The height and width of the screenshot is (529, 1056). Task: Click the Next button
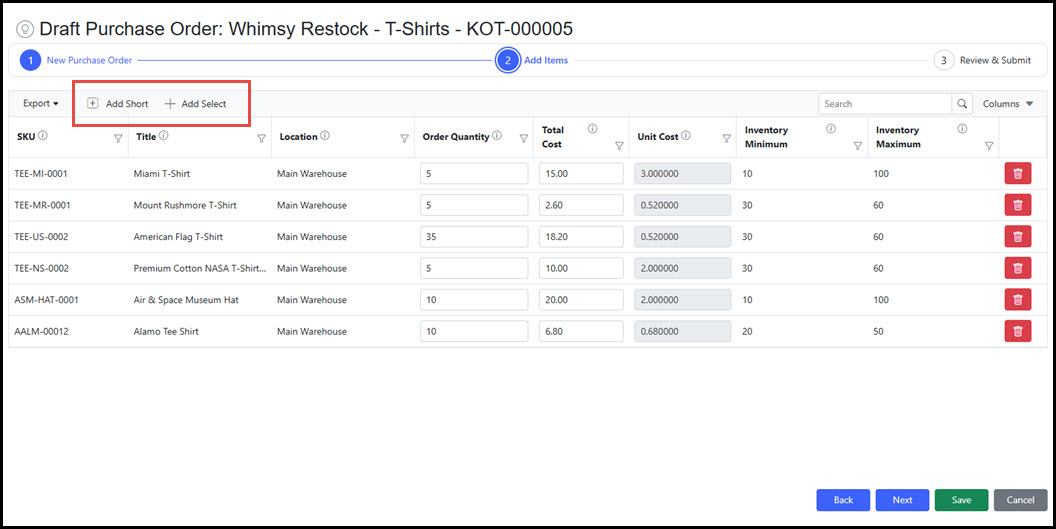point(902,500)
